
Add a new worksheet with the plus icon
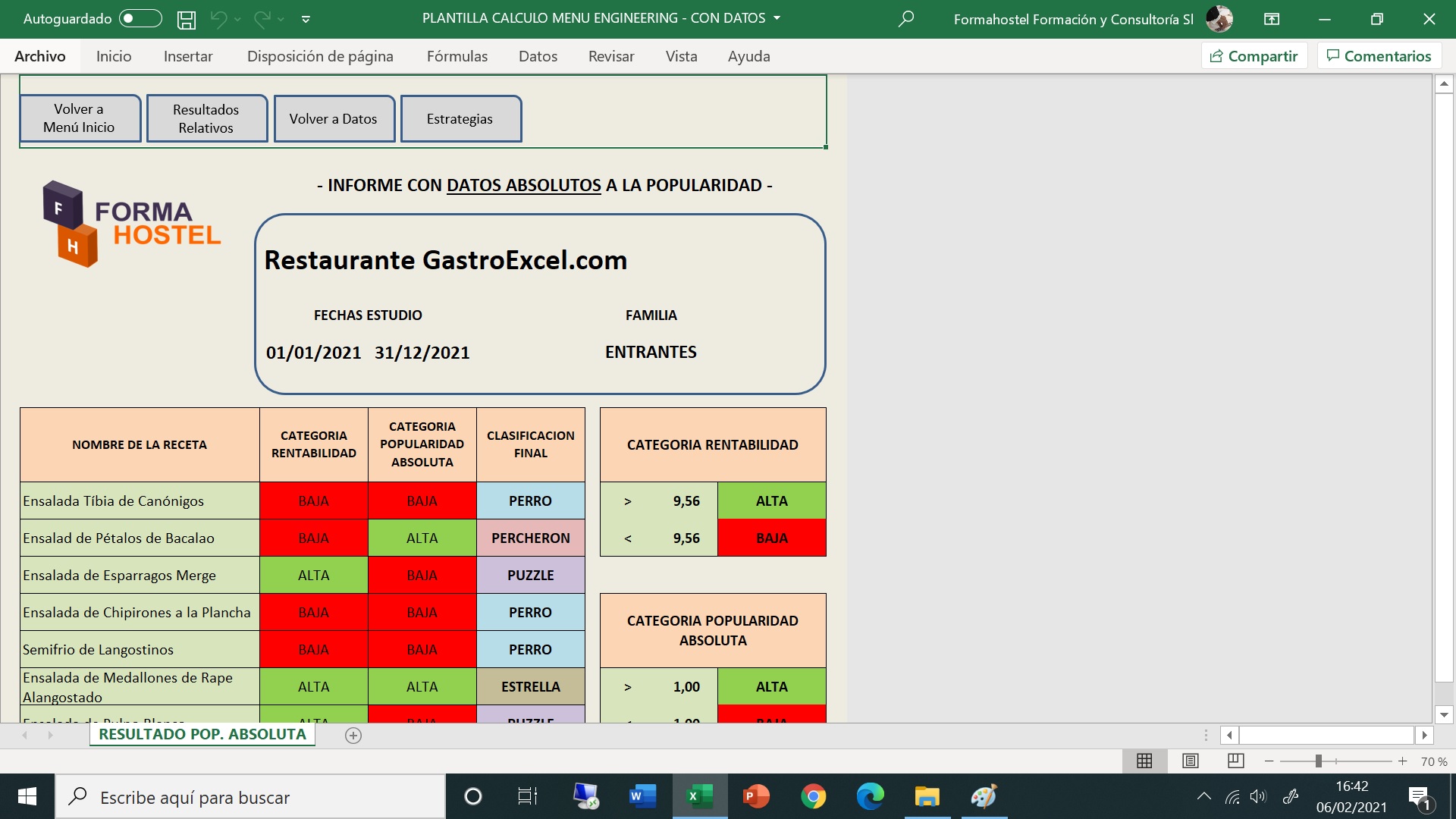pos(353,735)
